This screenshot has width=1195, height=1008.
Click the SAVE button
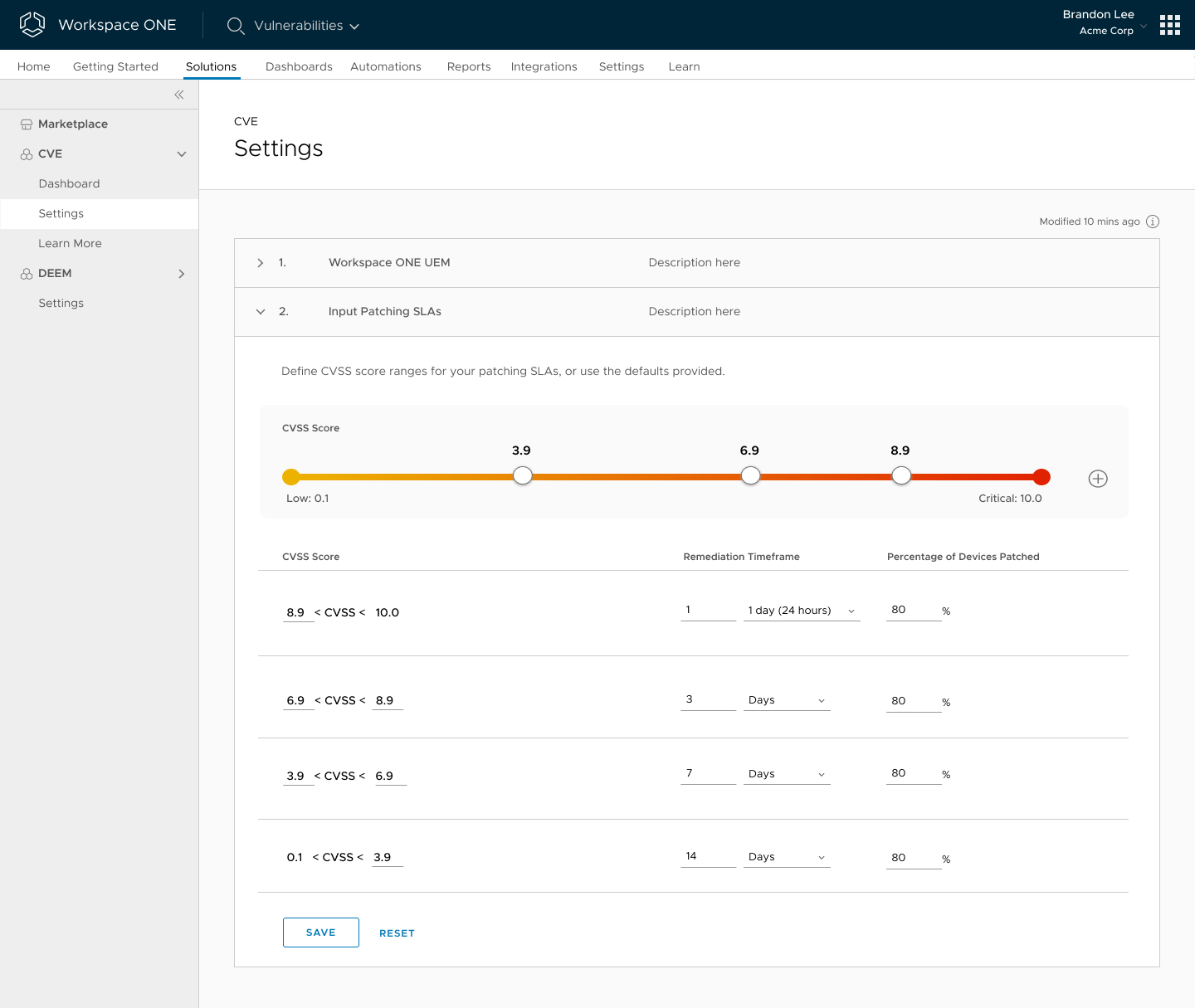(321, 933)
